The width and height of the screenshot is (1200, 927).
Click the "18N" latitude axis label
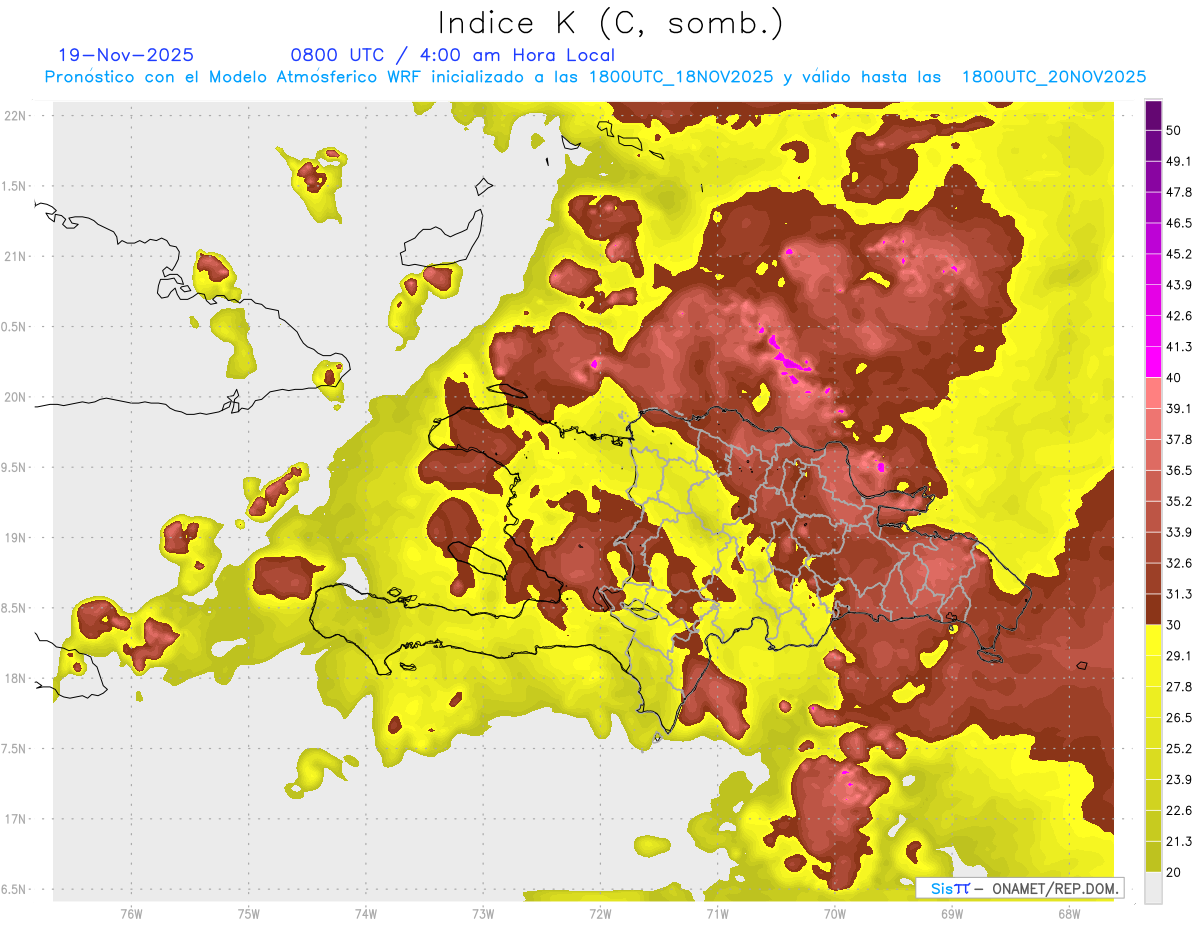point(17,679)
